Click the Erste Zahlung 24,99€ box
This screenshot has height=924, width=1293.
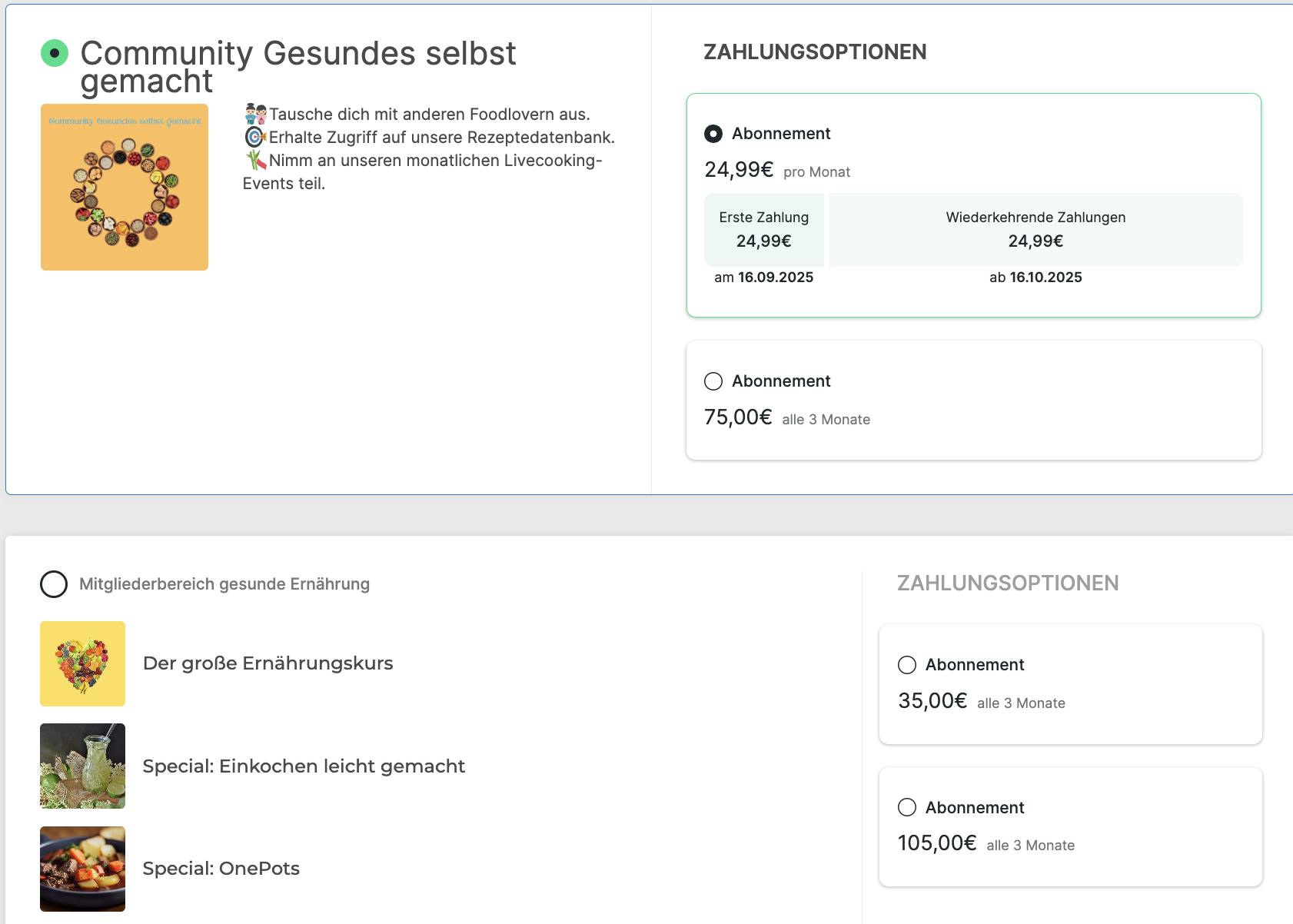[x=764, y=230]
